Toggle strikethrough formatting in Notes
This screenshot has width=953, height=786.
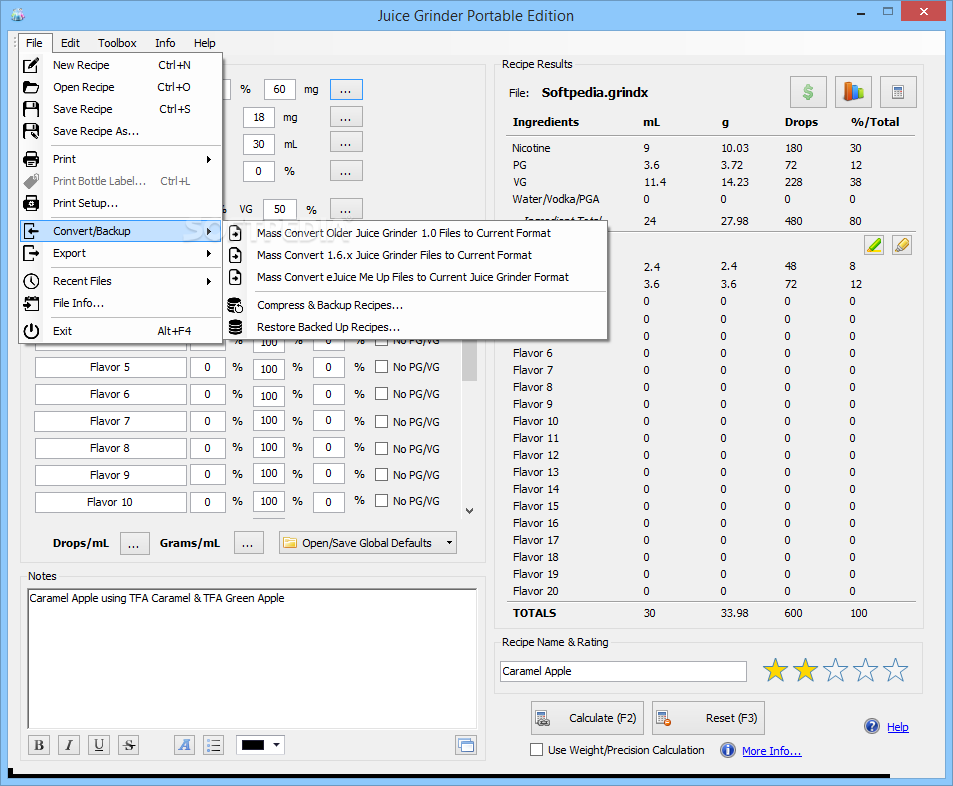(129, 745)
